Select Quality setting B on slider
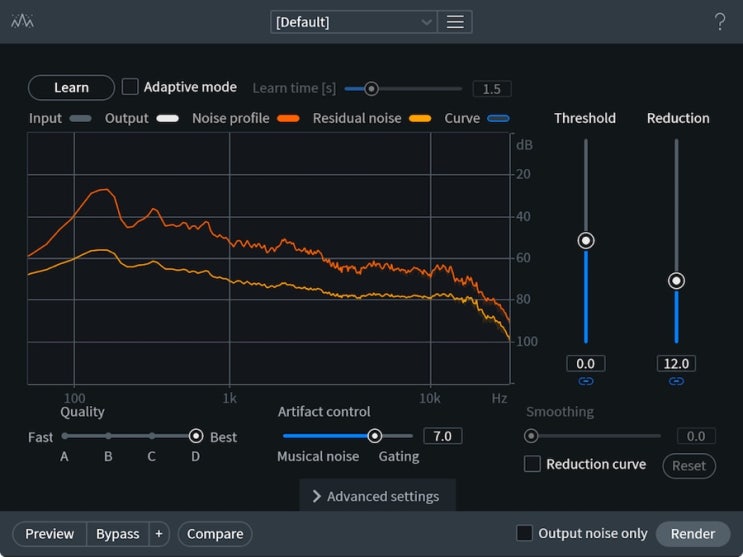The image size is (743, 557). [109, 436]
